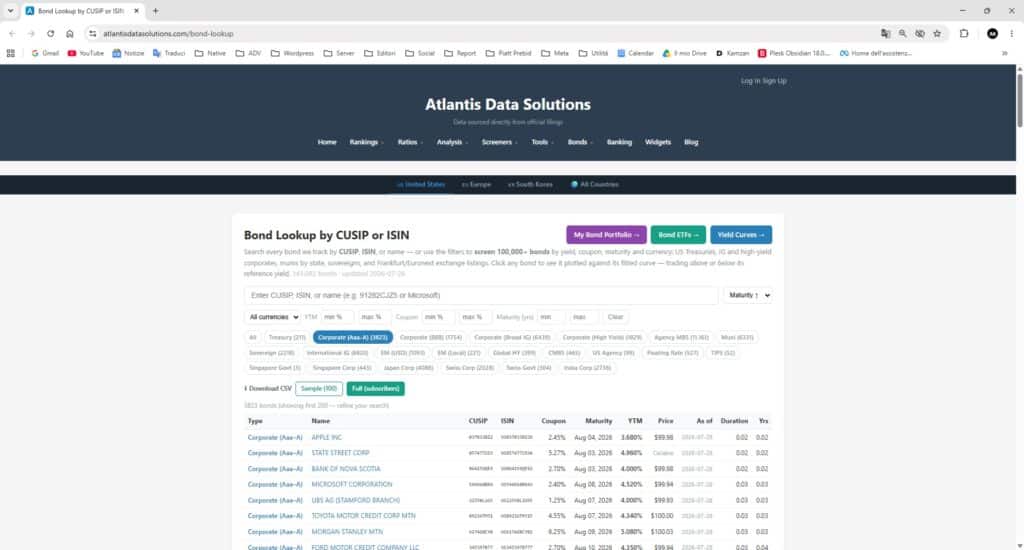Select the Sovereign filter chip
1024x550 pixels.
pos(272,353)
